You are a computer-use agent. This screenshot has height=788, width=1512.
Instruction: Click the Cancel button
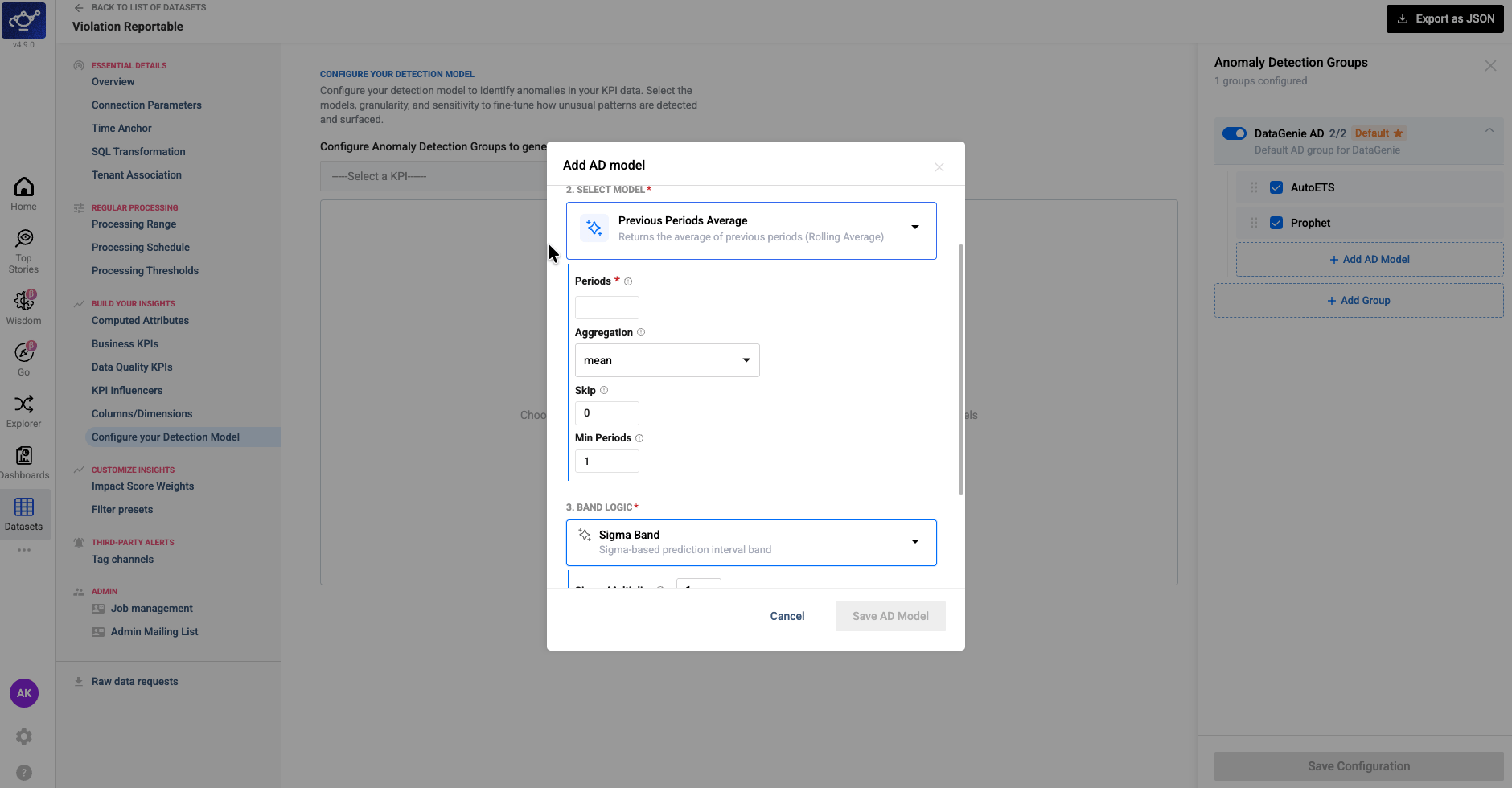tap(787, 616)
